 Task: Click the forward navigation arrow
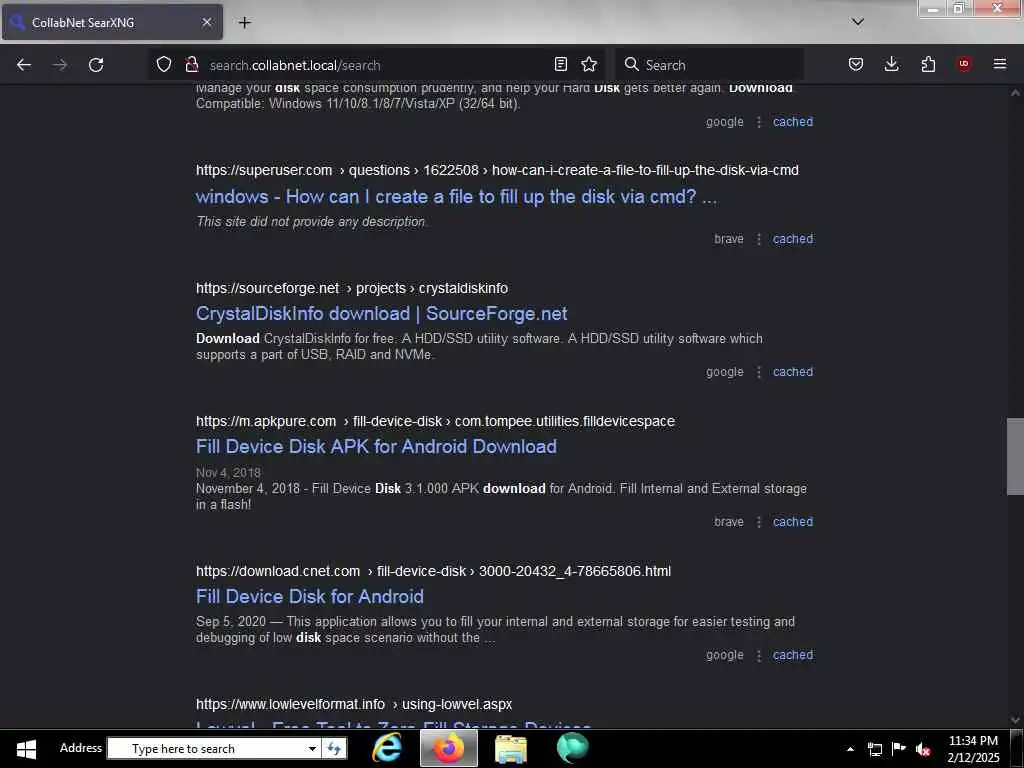(x=60, y=65)
